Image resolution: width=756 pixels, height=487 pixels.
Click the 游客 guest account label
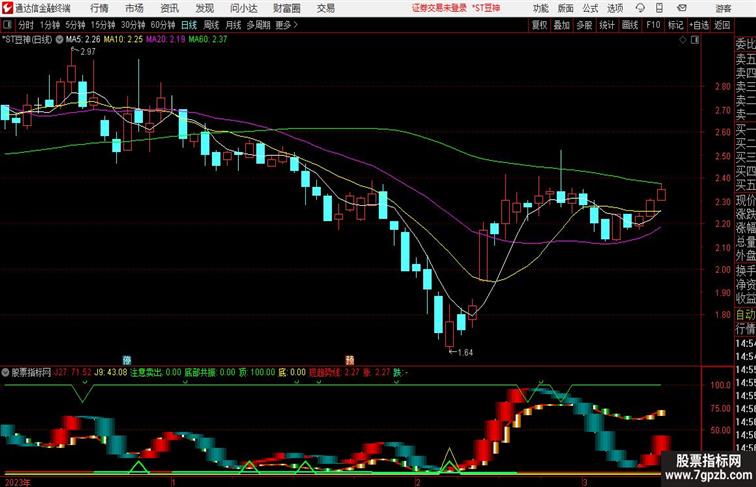click(723, 8)
